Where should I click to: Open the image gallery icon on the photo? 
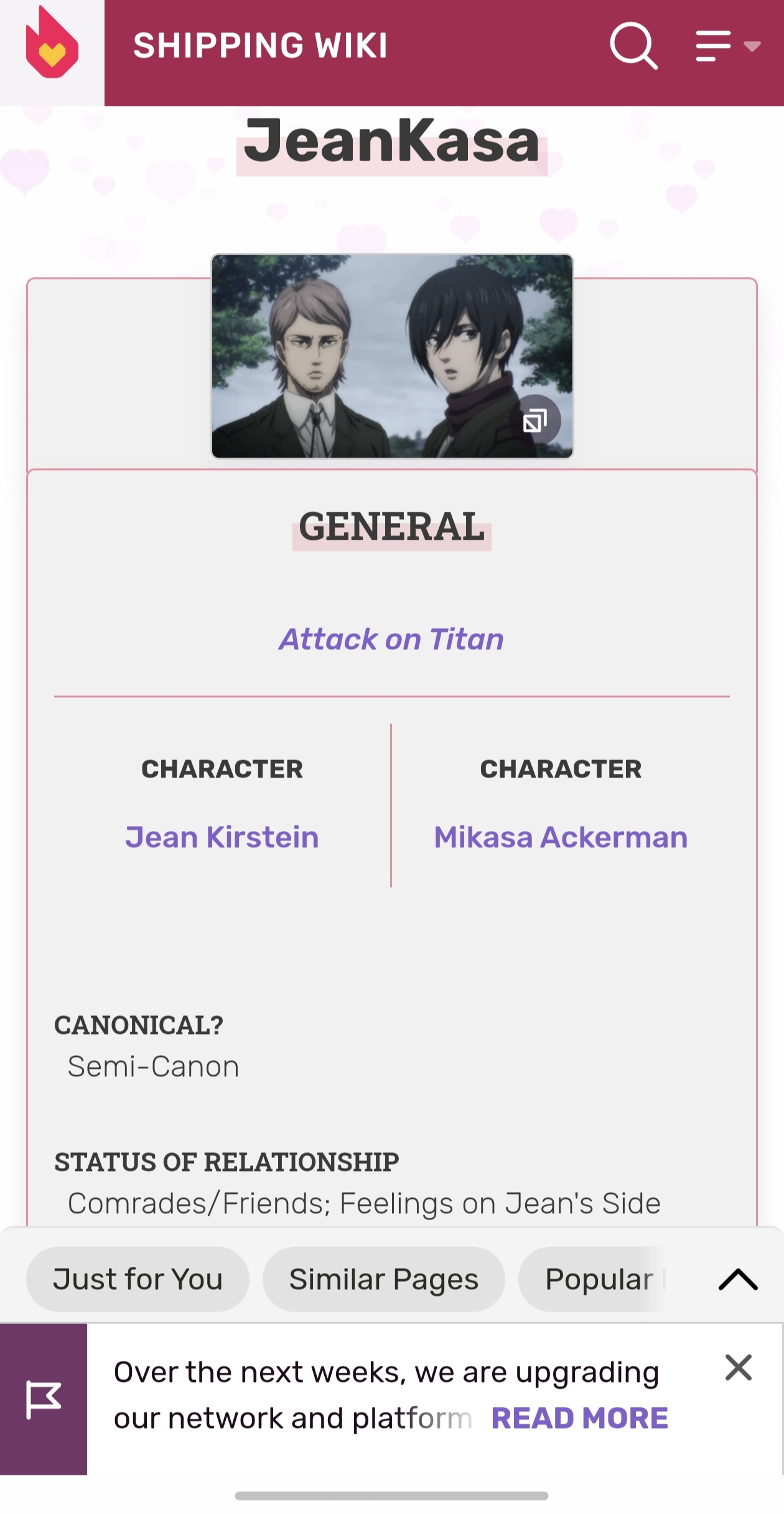point(535,421)
